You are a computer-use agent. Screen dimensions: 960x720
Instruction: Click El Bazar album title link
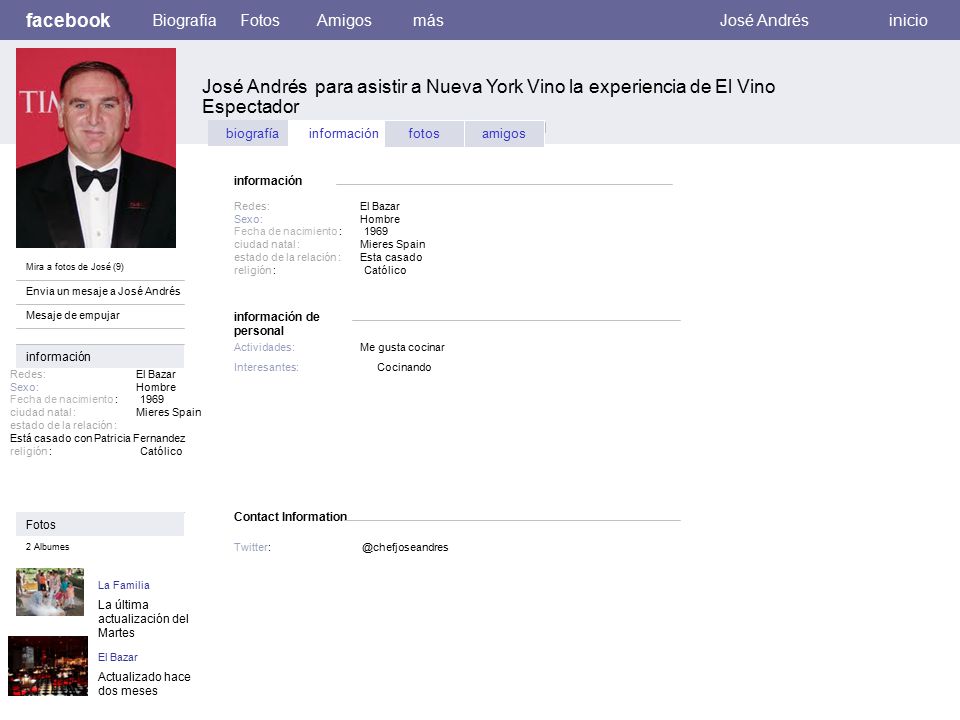(118, 657)
